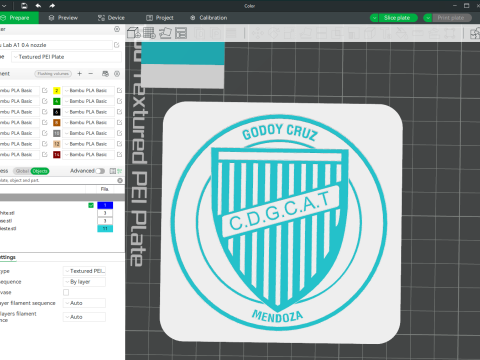This screenshot has width=480, height=360.
Task: Open the filament settings gear icon
Action: pyautogui.click(x=117, y=74)
